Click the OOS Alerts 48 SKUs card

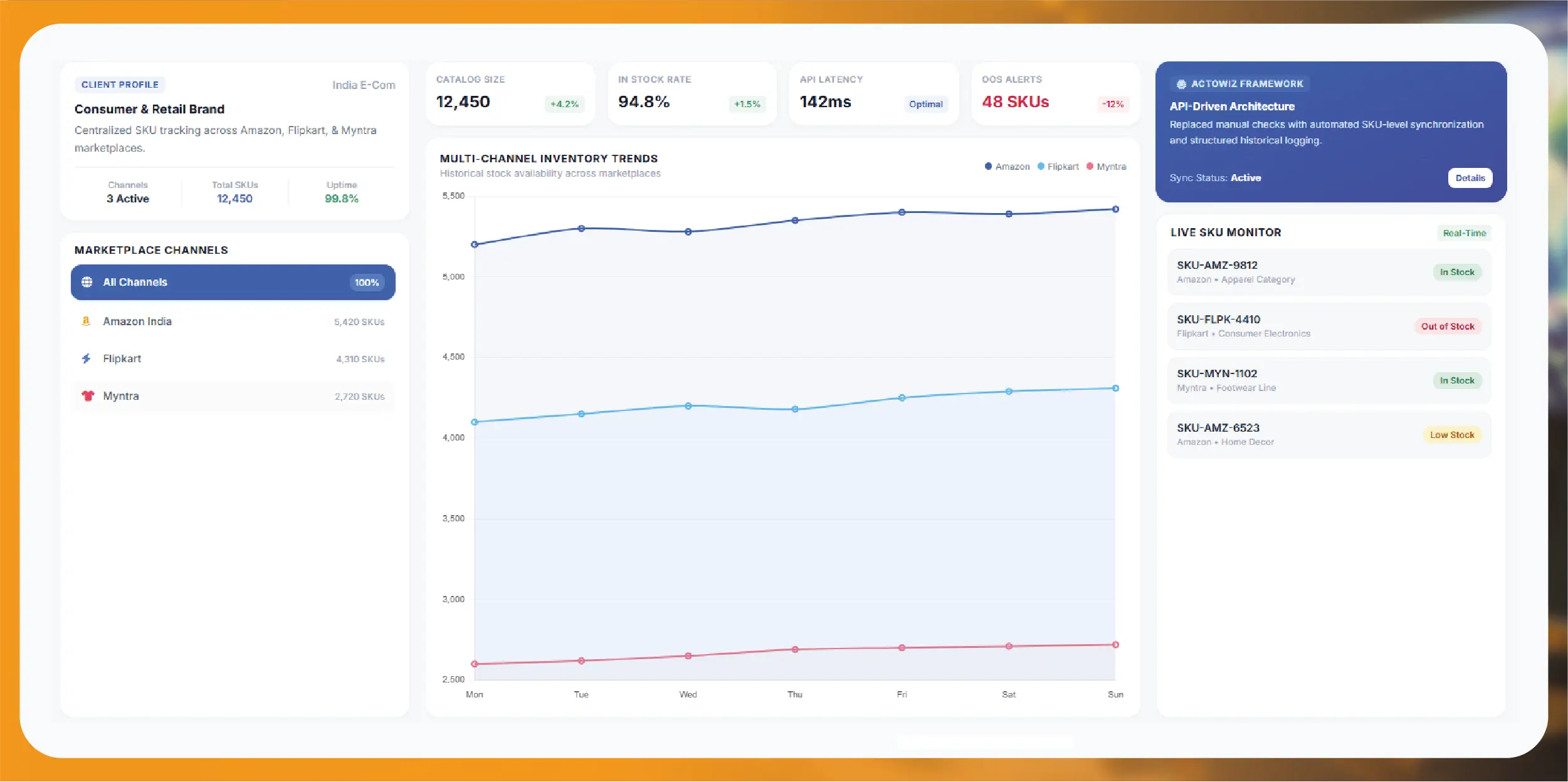(x=1056, y=93)
